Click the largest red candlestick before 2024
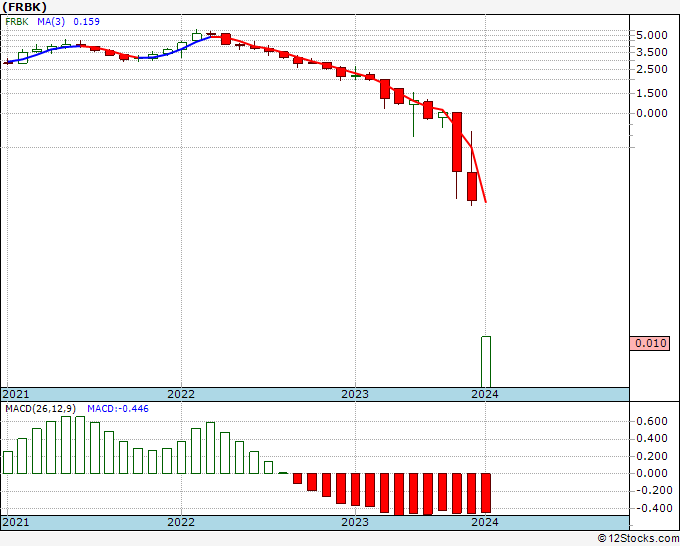Image resolution: width=680 pixels, height=546 pixels. point(457,142)
